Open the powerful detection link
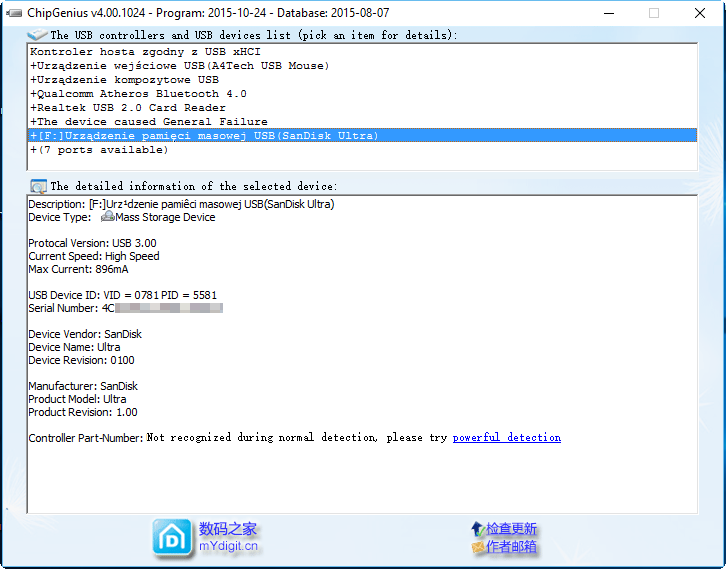Screen dimensions: 726x569 (x=507, y=438)
